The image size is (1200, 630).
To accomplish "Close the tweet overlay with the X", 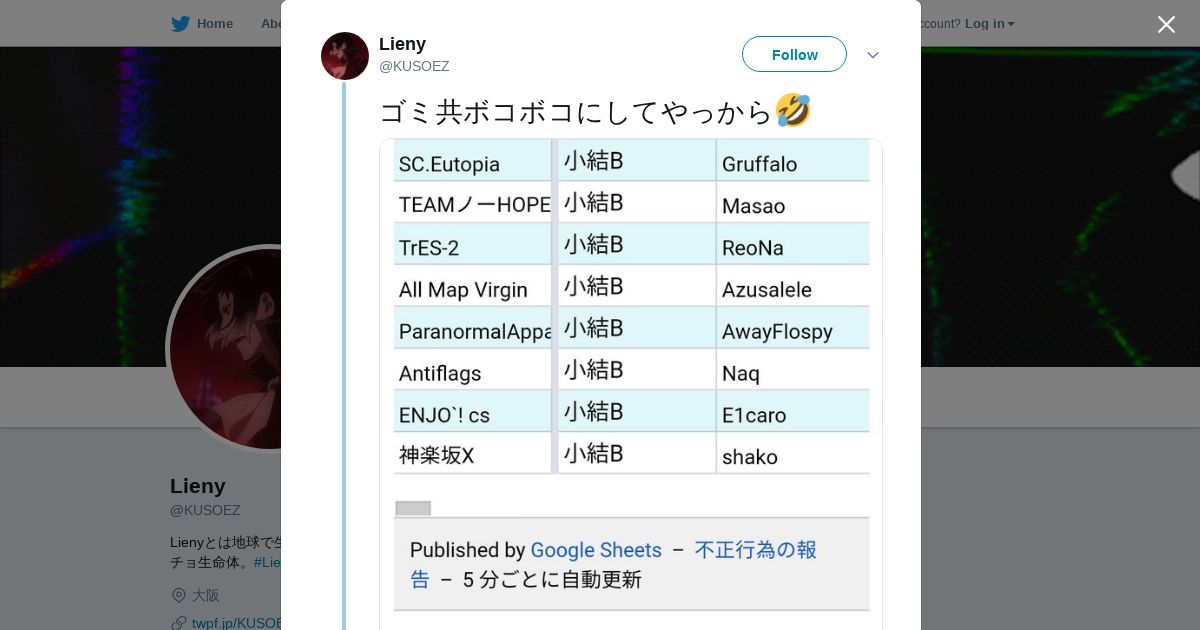I will coord(1166,25).
